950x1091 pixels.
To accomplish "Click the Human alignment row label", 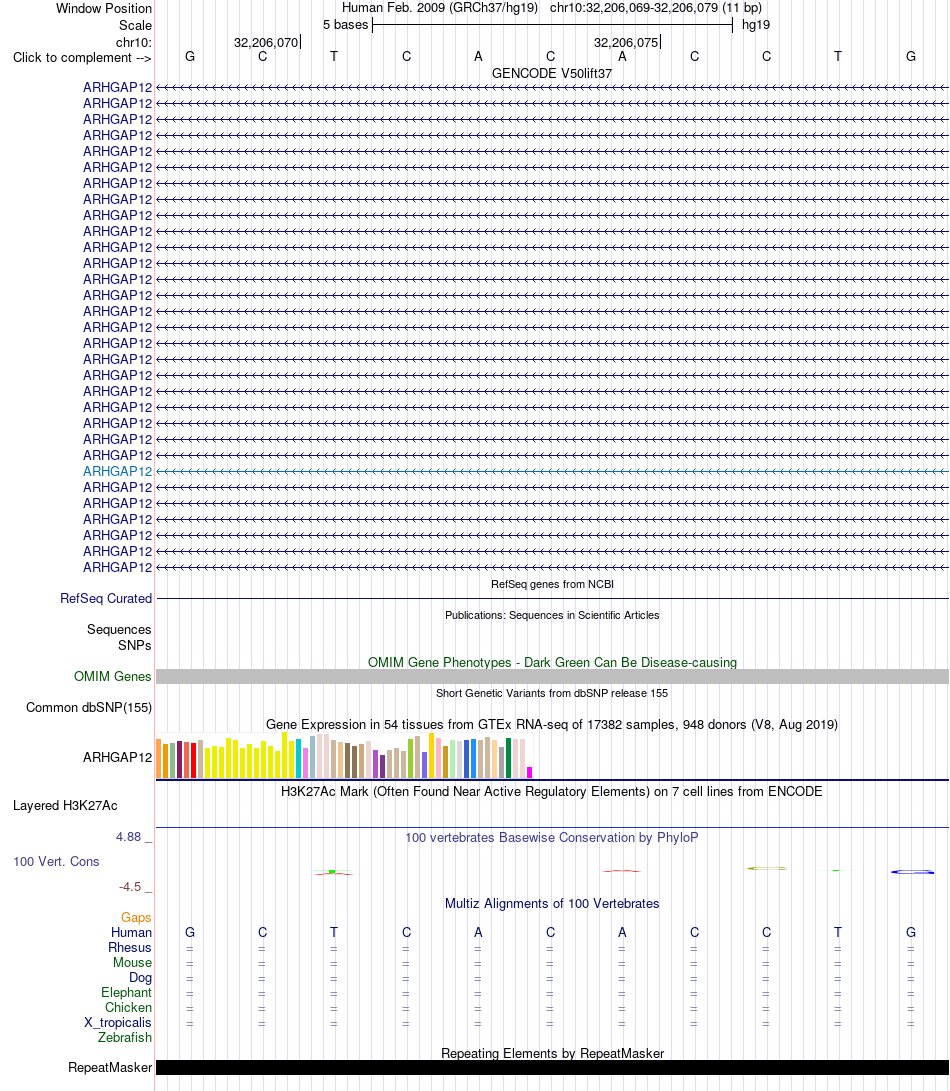I will (x=131, y=932).
